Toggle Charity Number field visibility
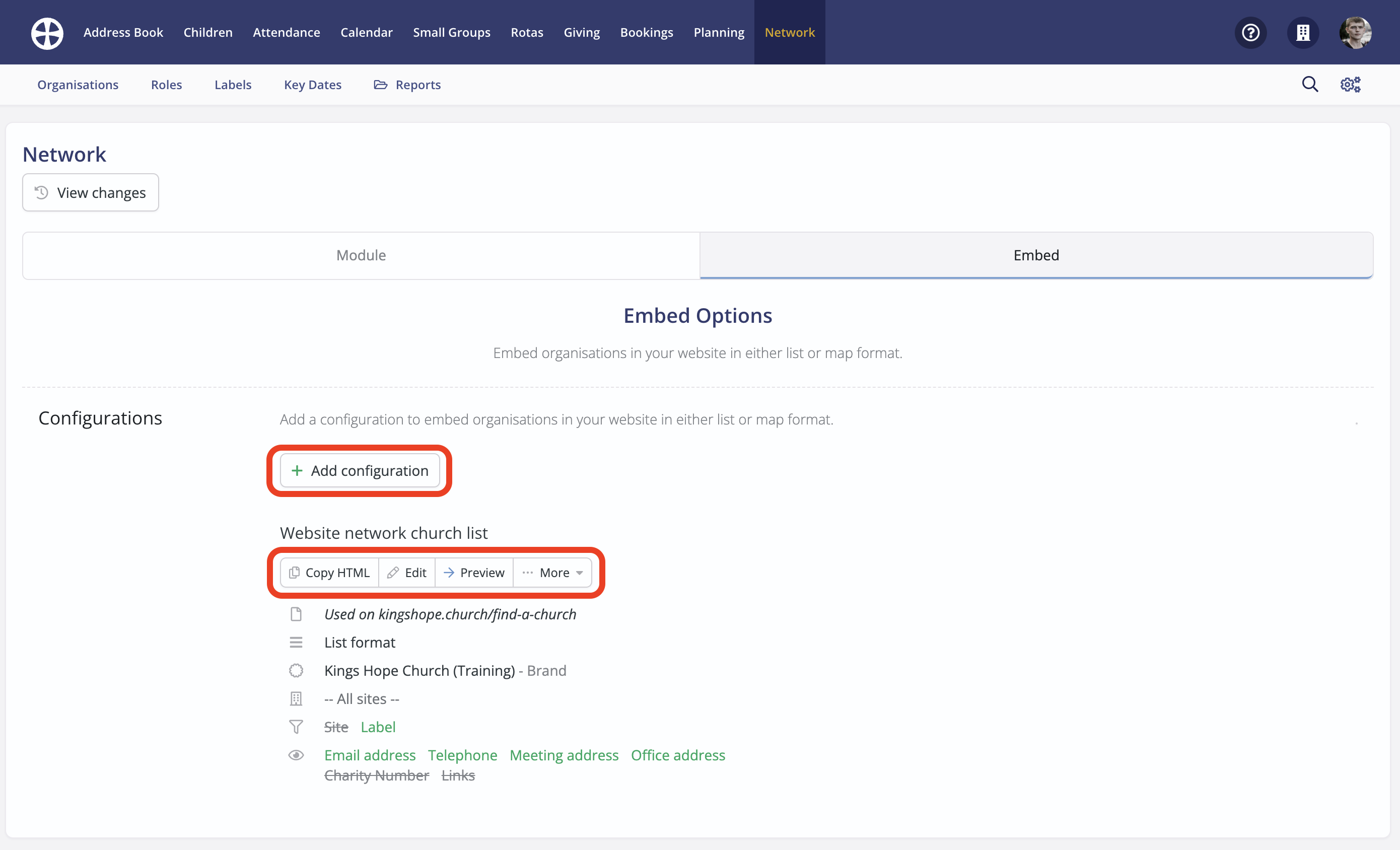 tap(376, 774)
